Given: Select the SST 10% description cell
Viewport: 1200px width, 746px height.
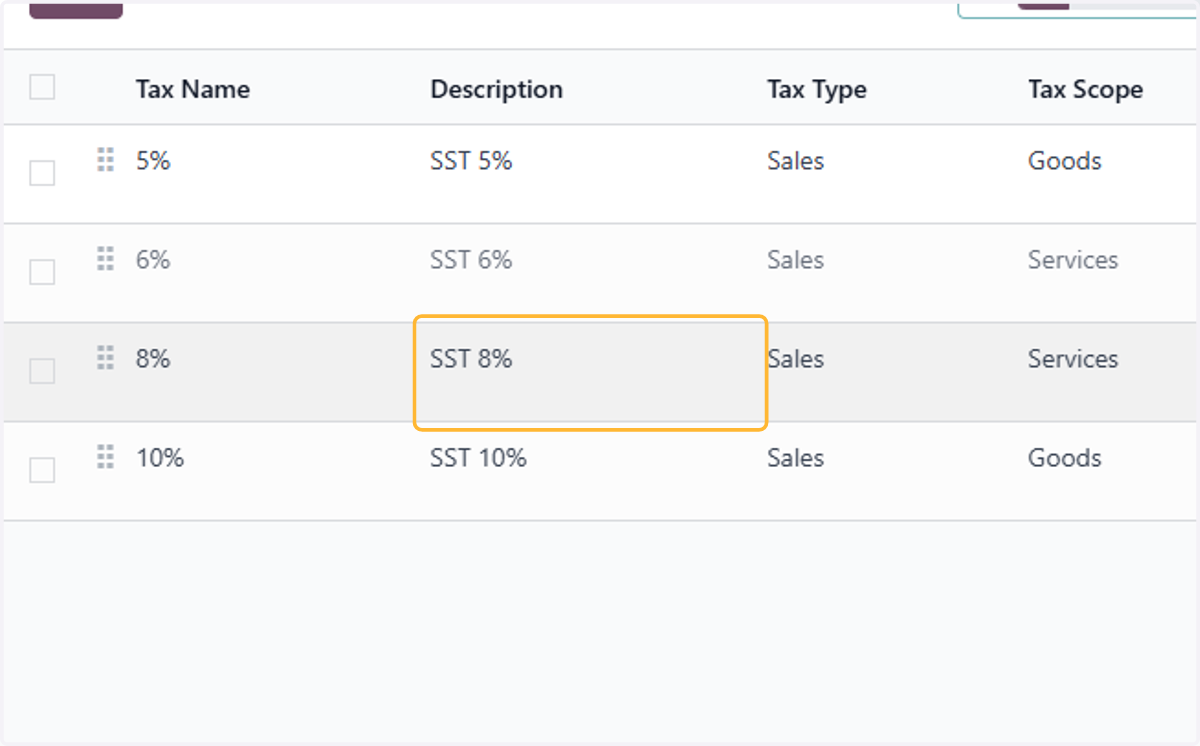Looking at the screenshot, I should click(478, 457).
